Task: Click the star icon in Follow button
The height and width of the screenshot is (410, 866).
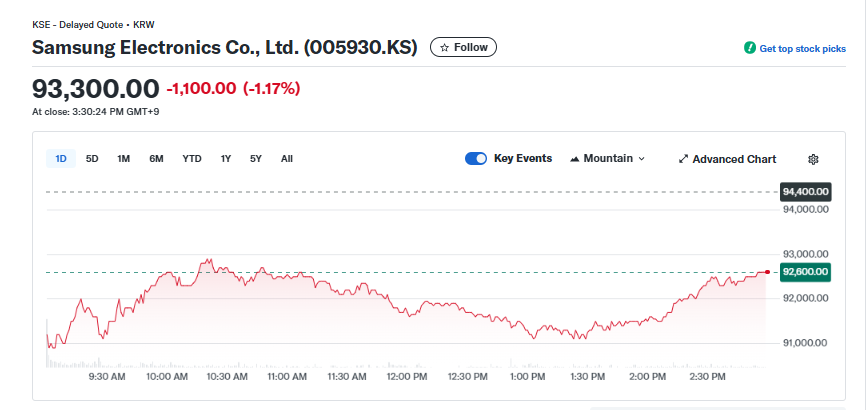Action: (x=445, y=48)
